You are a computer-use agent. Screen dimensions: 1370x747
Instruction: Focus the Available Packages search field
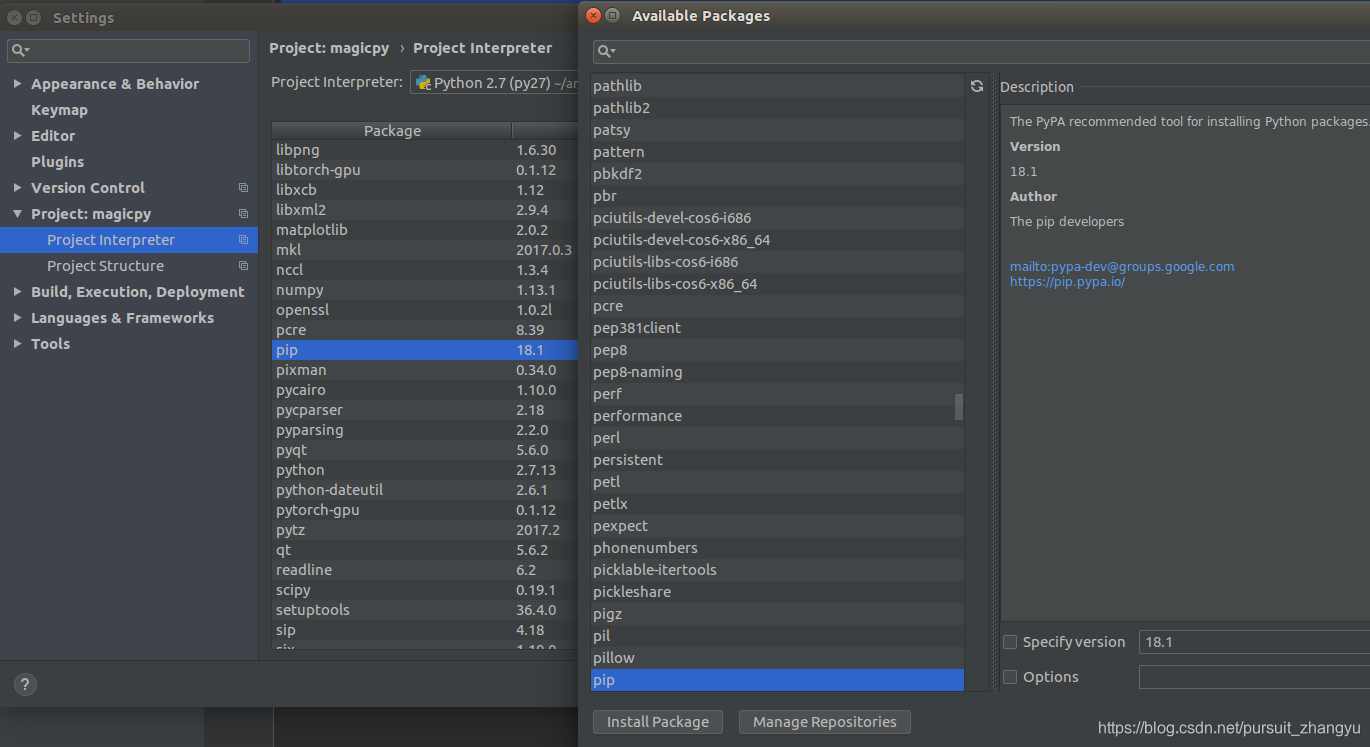click(x=982, y=52)
